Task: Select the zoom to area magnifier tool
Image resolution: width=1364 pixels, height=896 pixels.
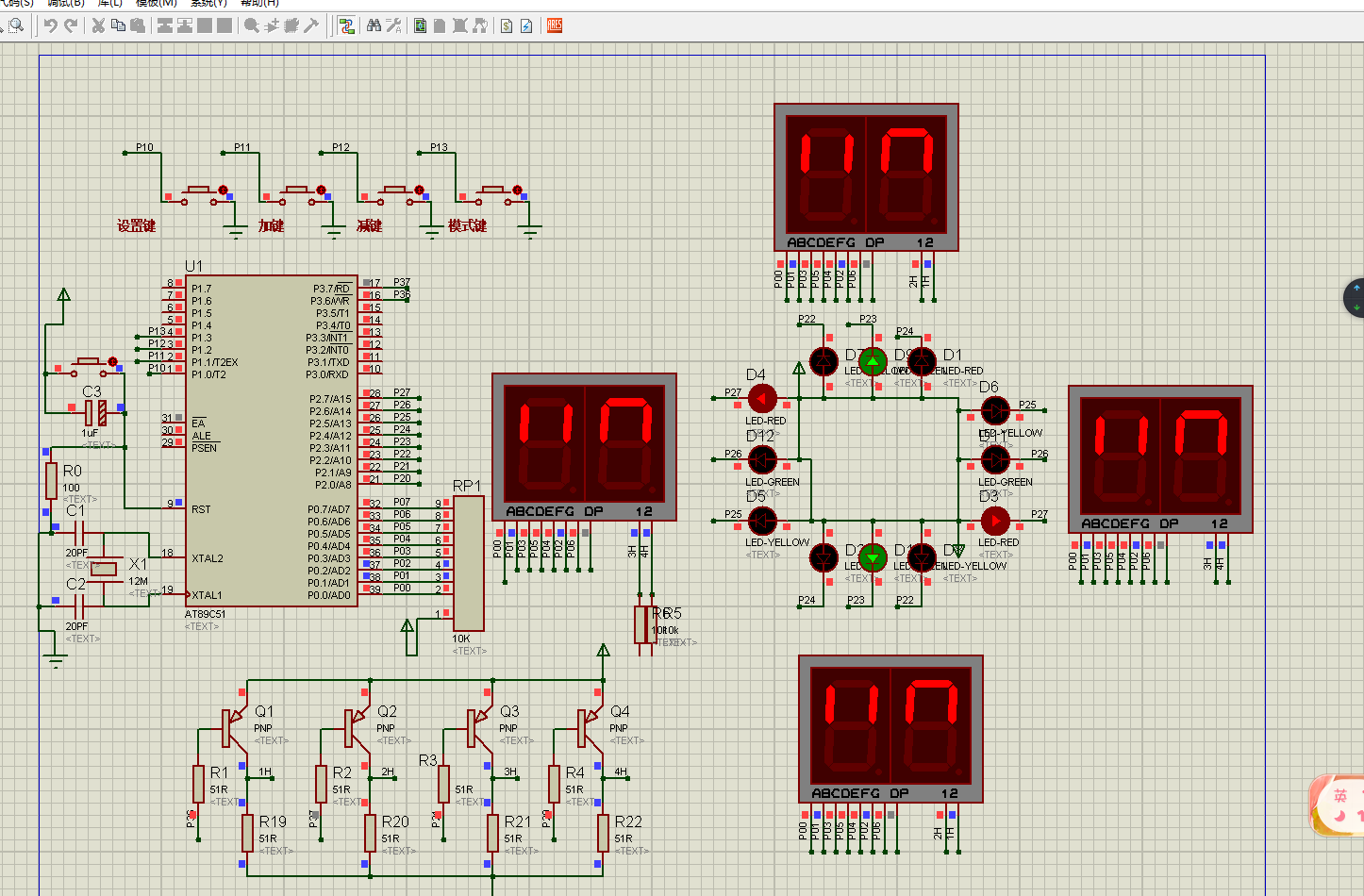Action: tap(16, 25)
